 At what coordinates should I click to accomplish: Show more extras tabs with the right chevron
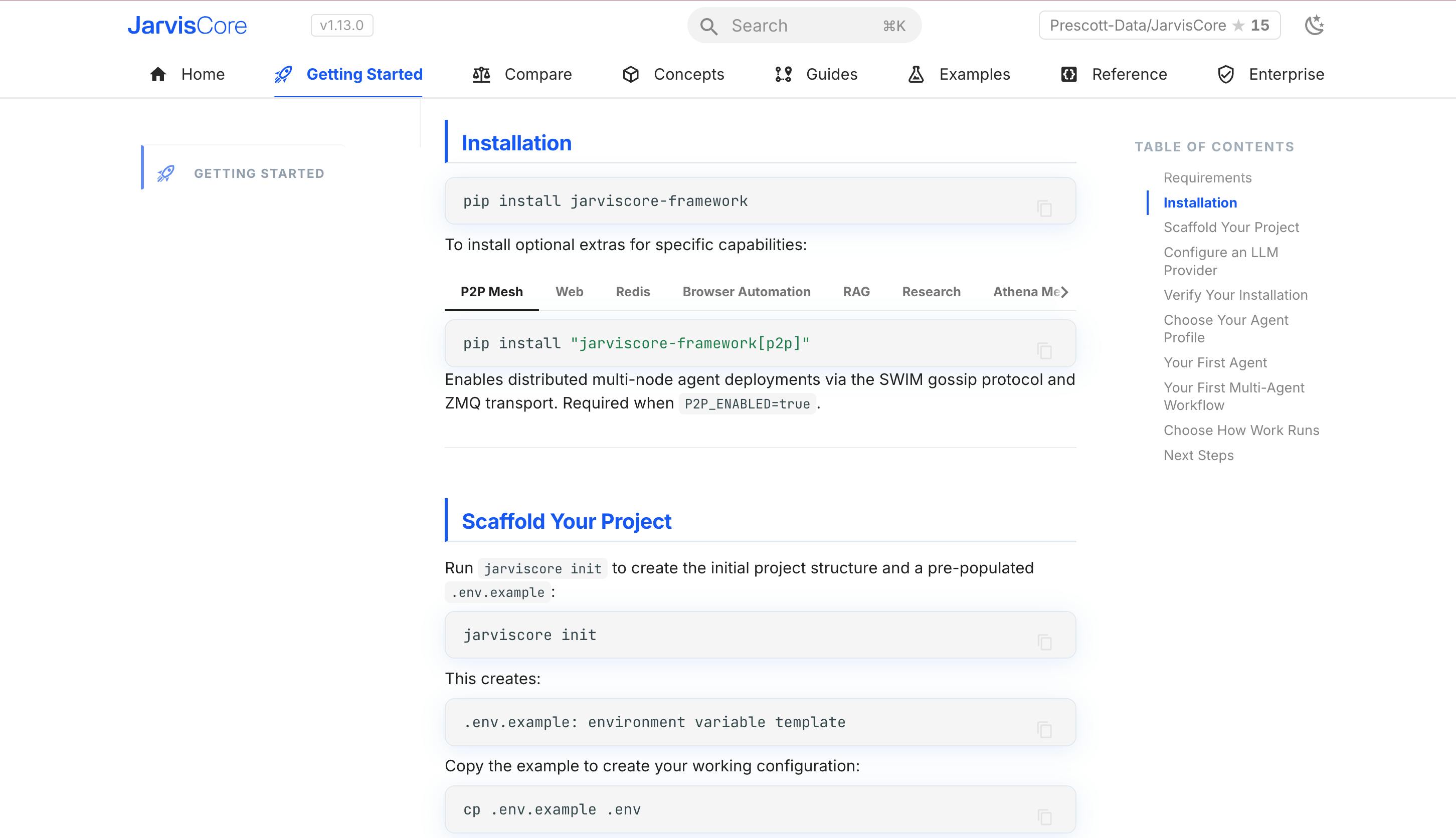tap(1064, 292)
